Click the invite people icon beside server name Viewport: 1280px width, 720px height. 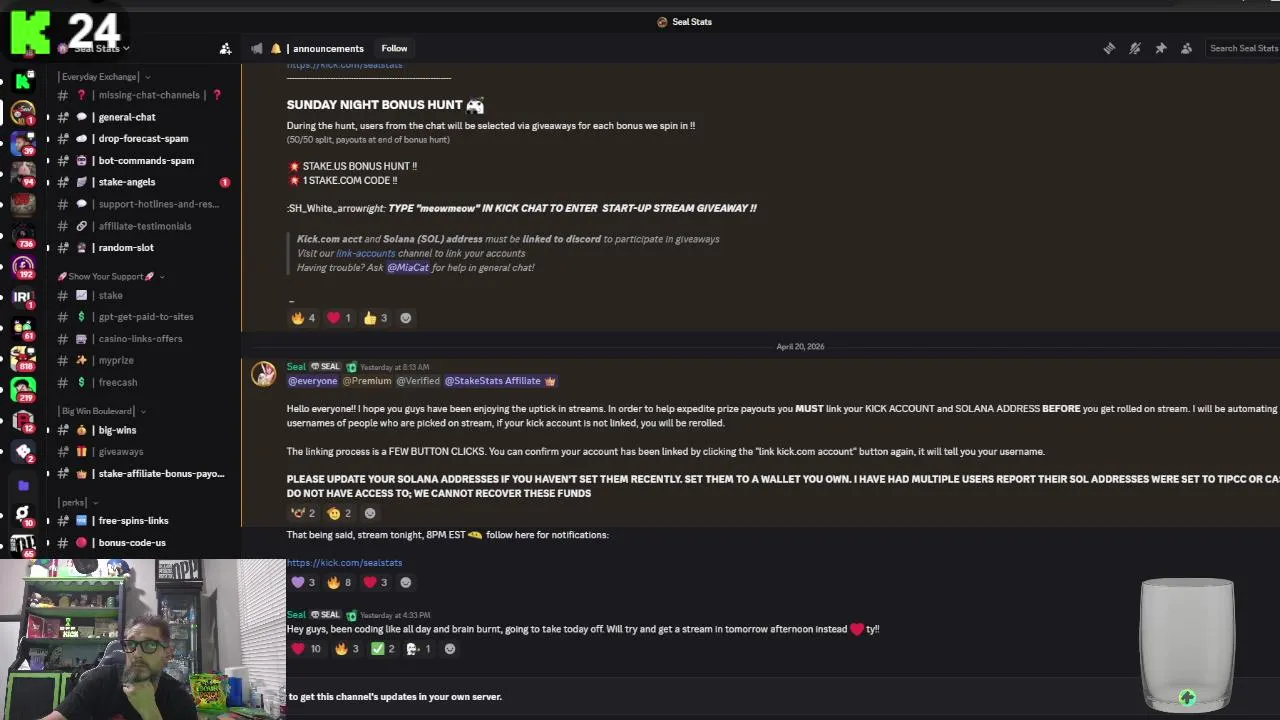pyautogui.click(x=225, y=48)
